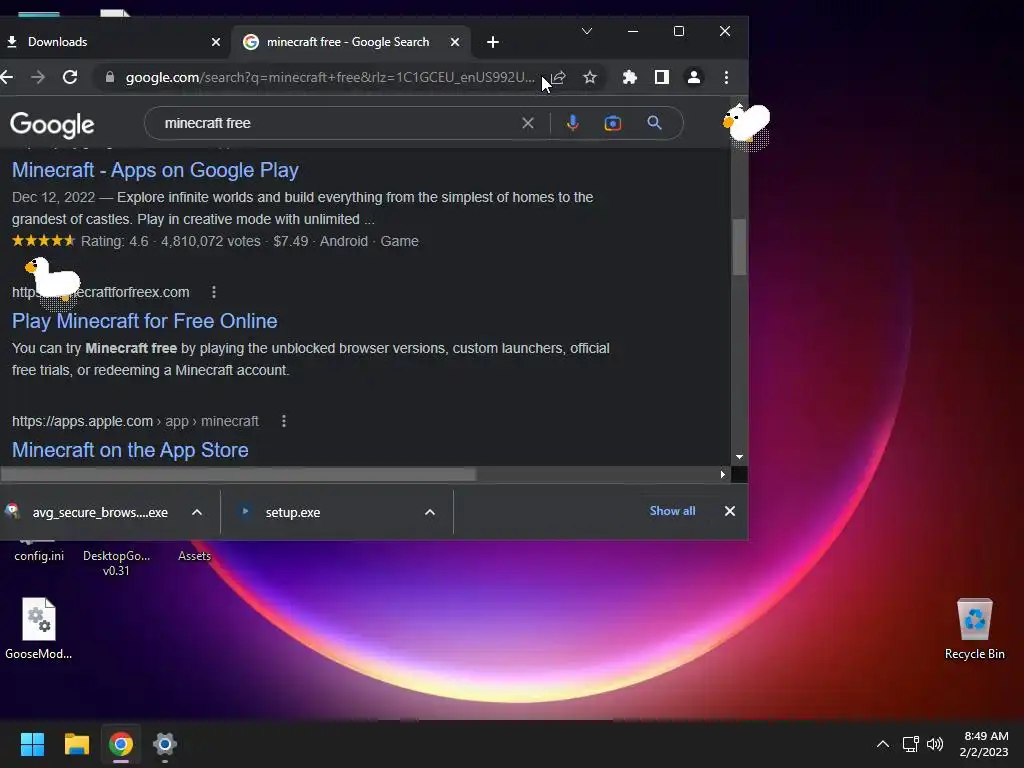
Task: Select the Recycle Bin desktop icon
Action: [974, 628]
